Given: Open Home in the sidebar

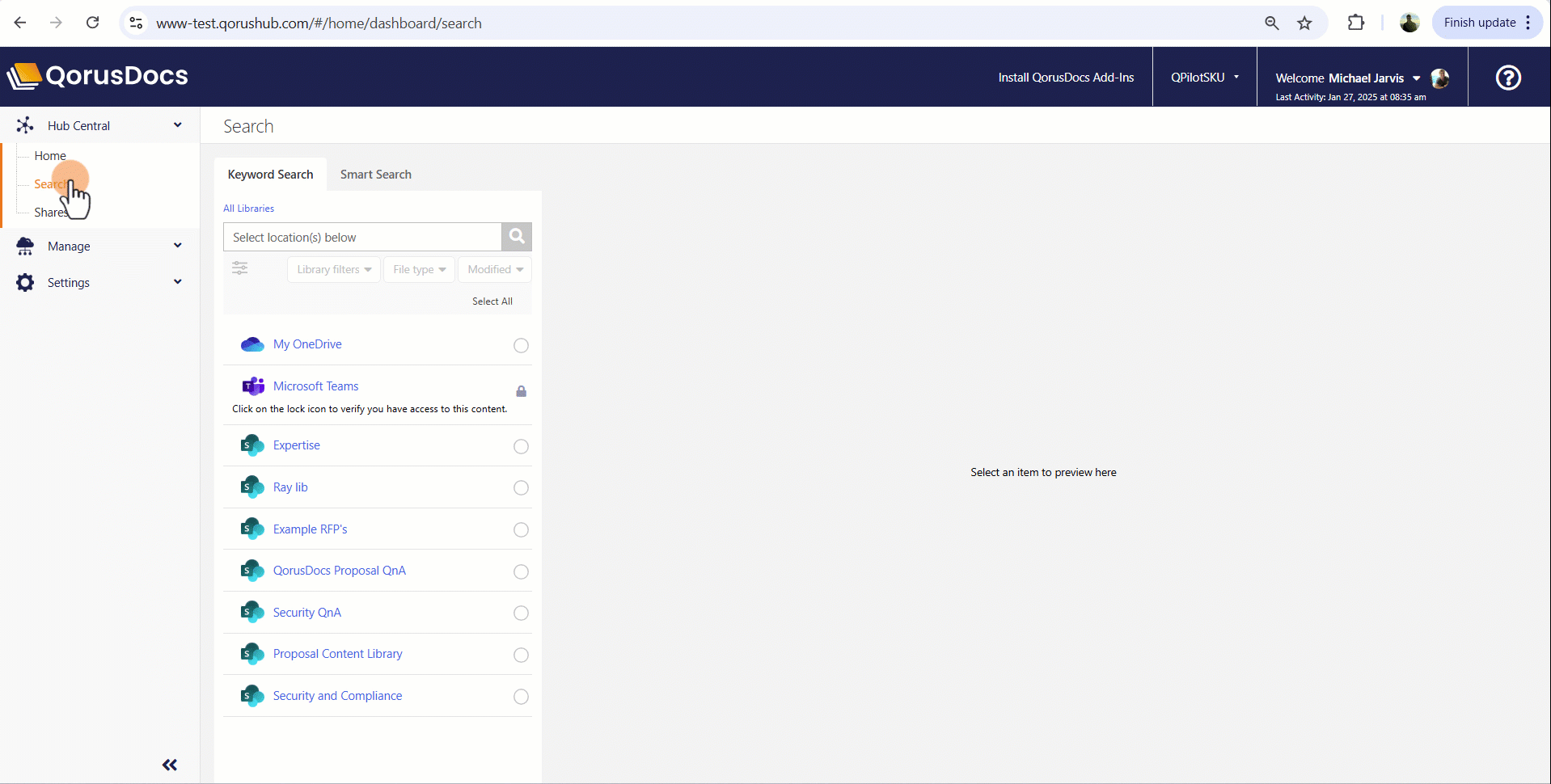Looking at the screenshot, I should point(50,156).
